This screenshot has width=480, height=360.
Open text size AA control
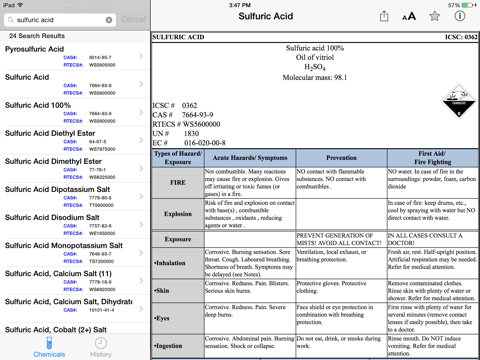[x=409, y=16]
